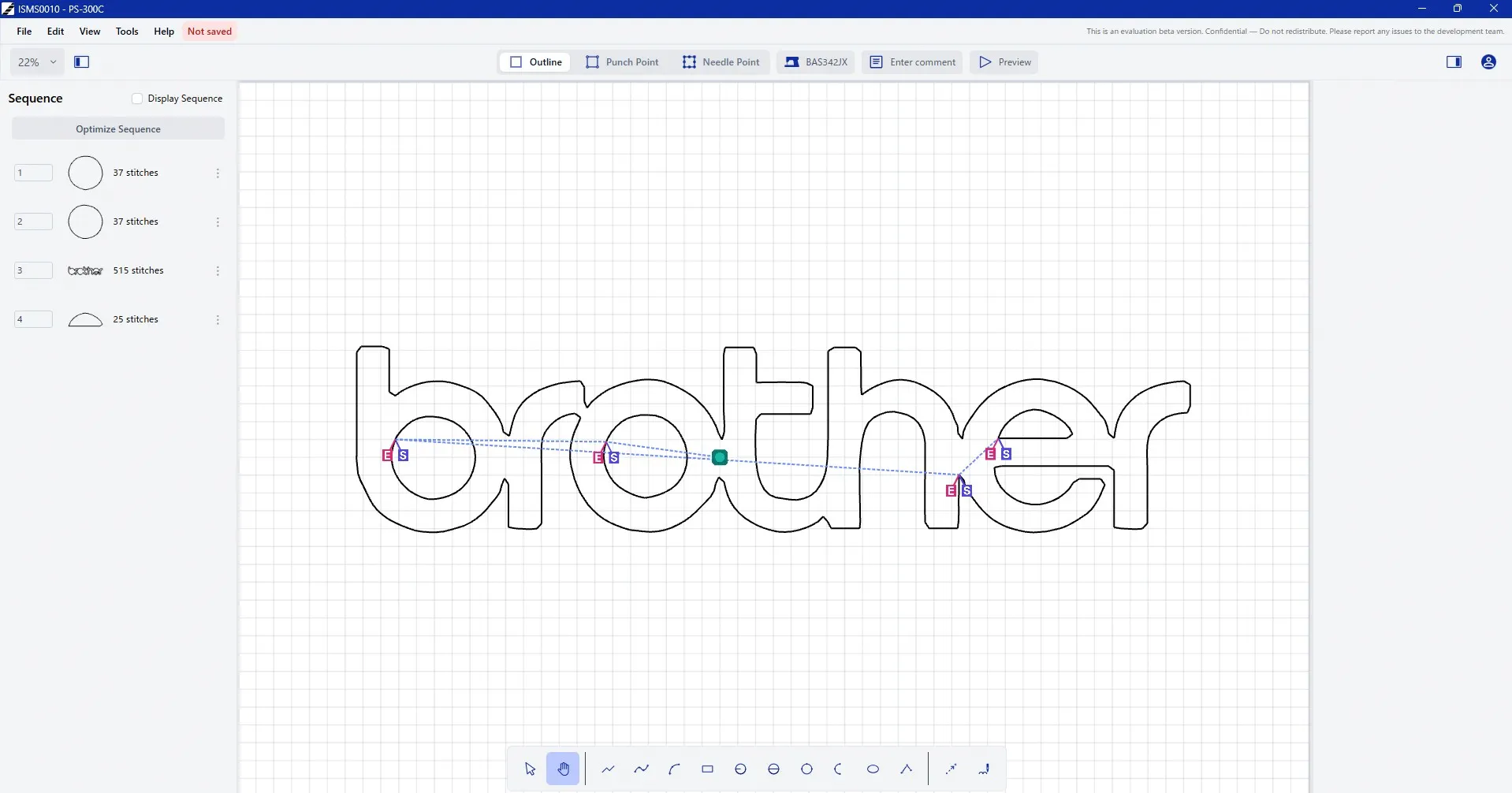Select the arrow pointer tool

tap(530, 769)
